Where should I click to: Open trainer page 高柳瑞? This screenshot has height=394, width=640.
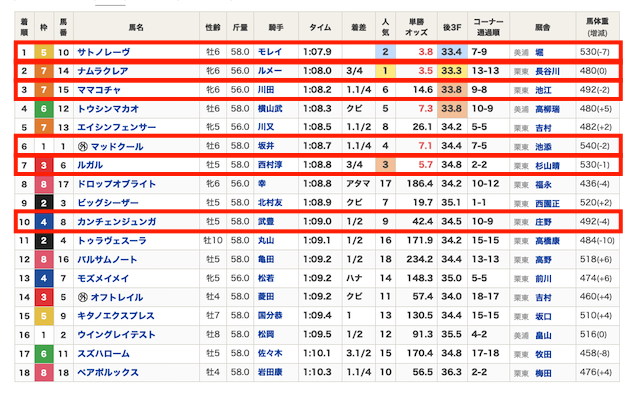547,109
